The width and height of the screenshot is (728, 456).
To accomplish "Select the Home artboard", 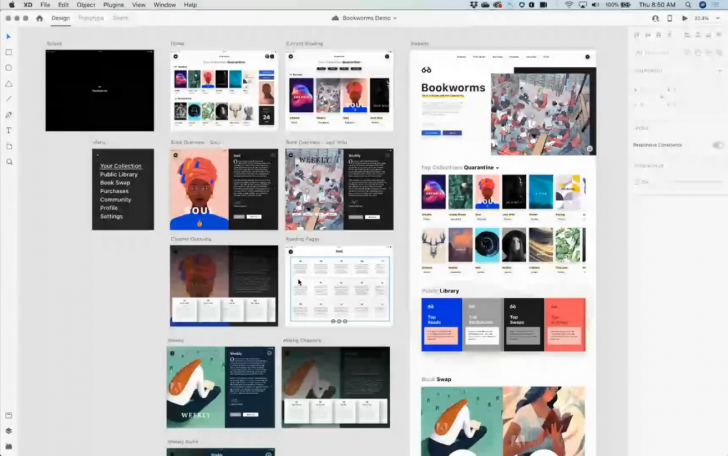I will point(224,91).
